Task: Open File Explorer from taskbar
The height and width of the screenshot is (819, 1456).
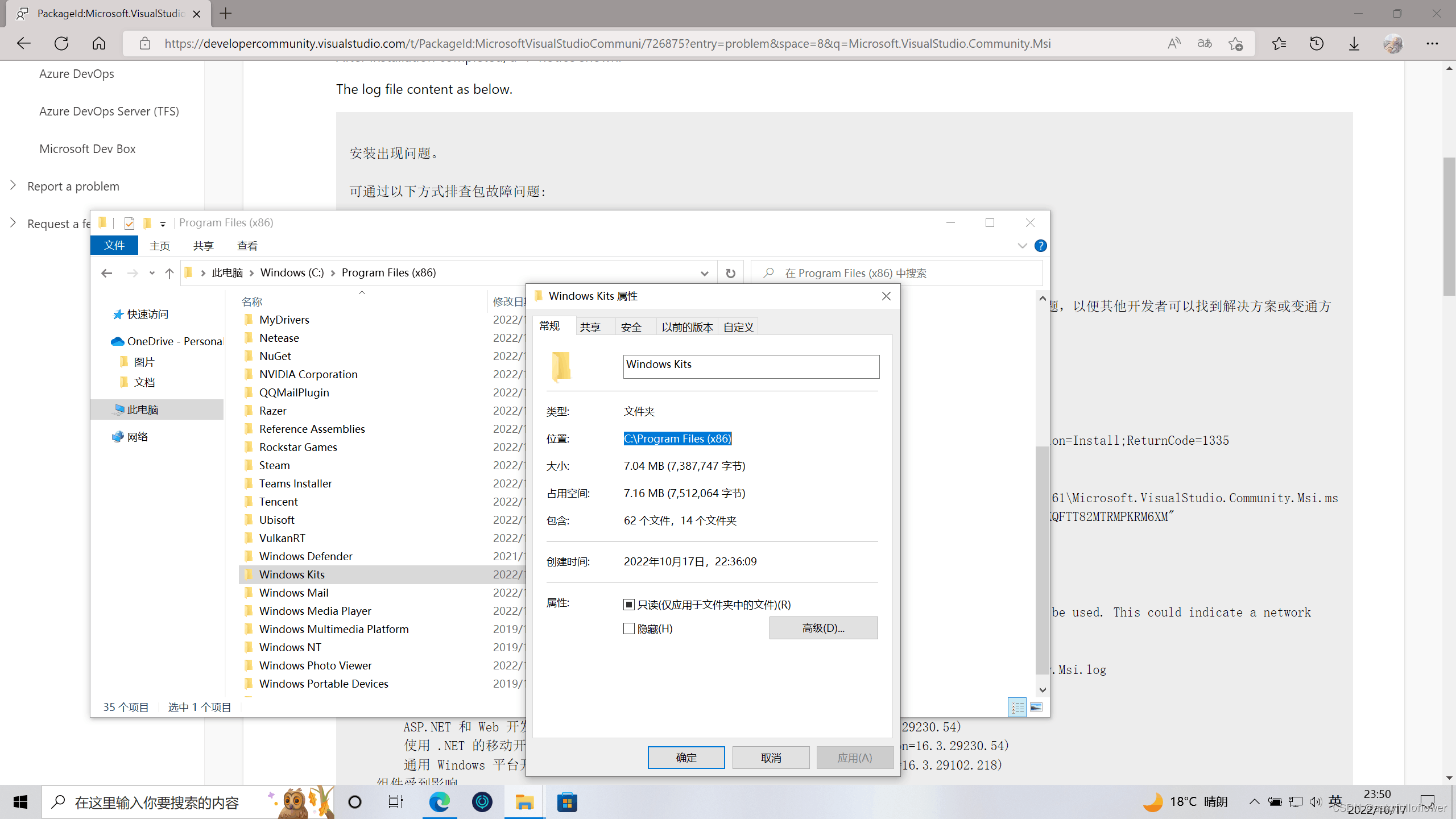Action: (x=524, y=802)
